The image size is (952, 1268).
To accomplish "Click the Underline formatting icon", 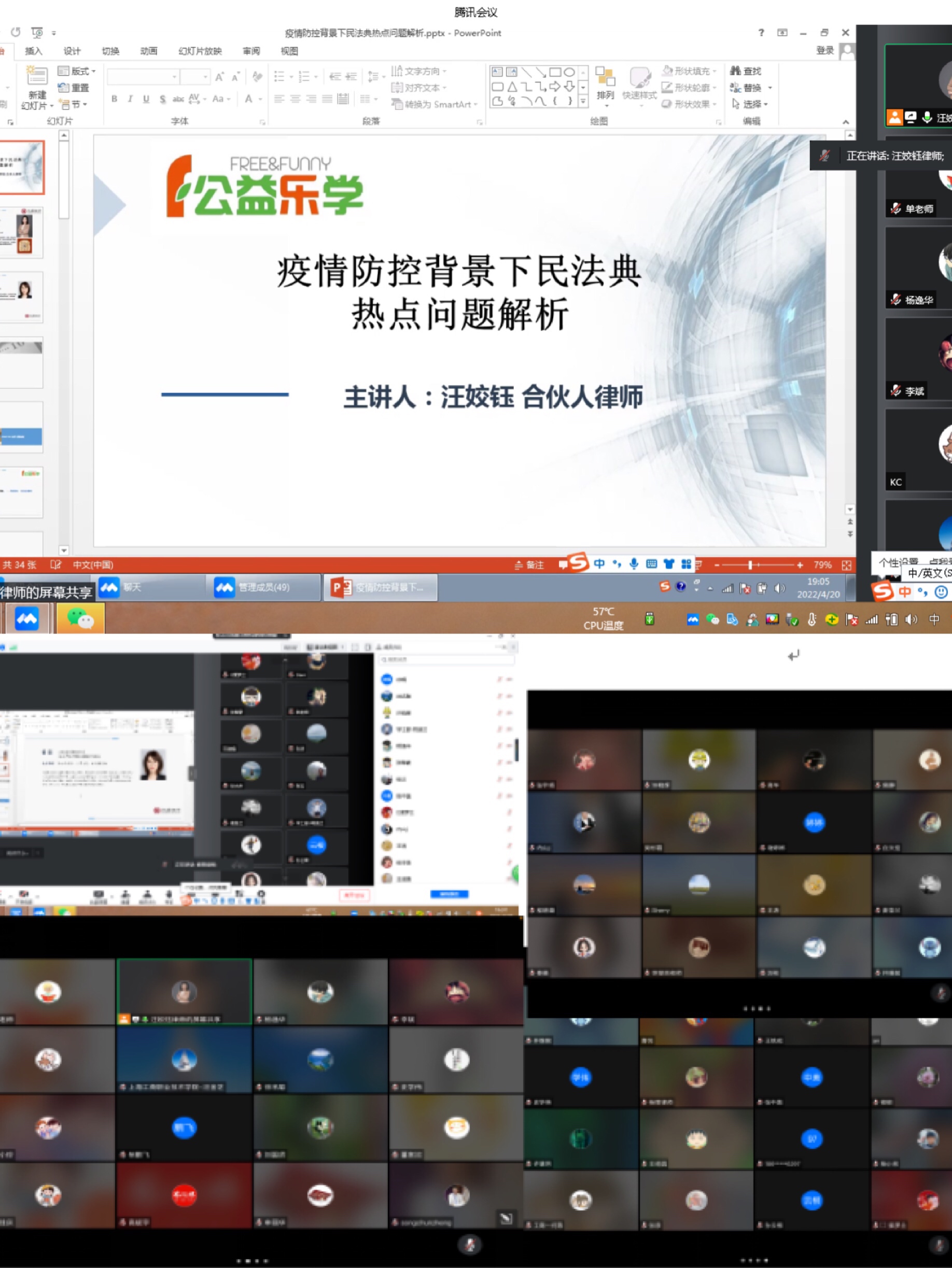I will point(146,98).
